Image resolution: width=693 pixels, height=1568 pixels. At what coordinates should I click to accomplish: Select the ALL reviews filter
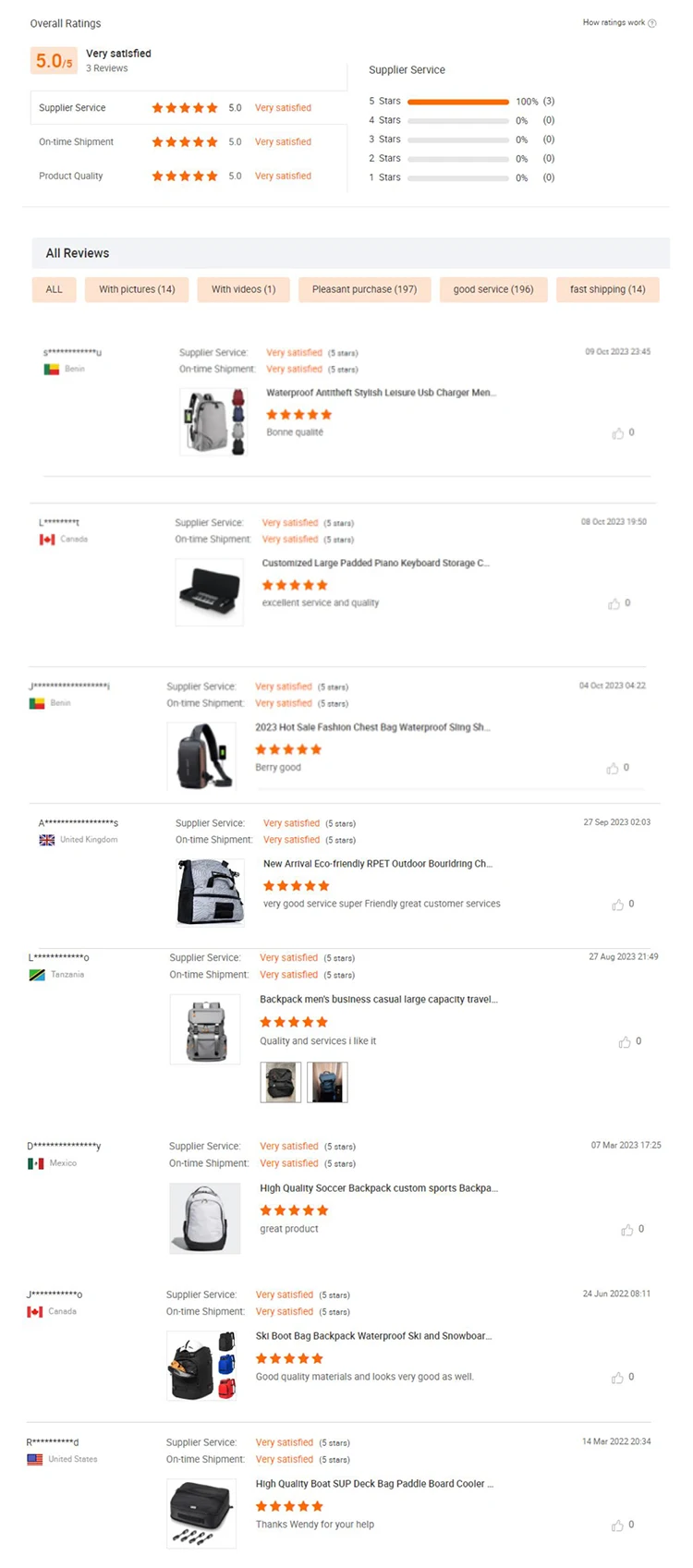pos(55,289)
